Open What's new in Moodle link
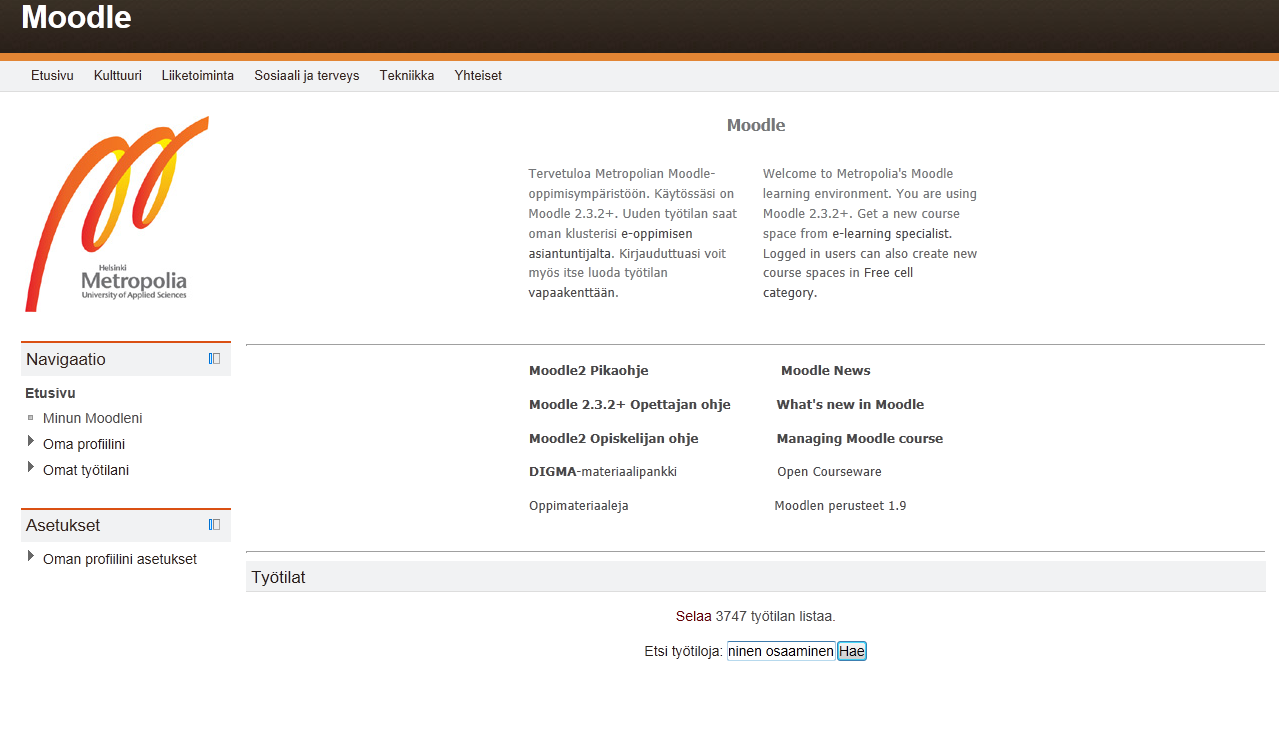Viewport: 1279px width, 732px height. 850,405
